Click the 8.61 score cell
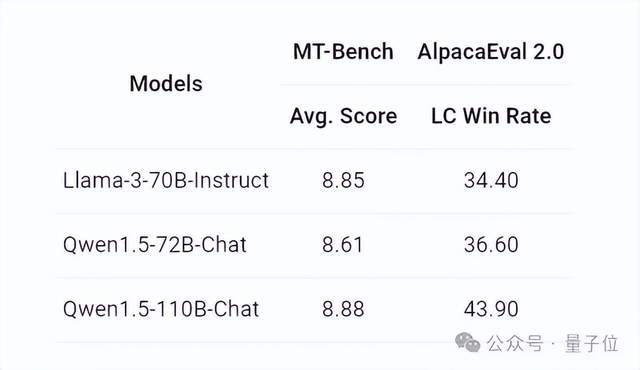This screenshot has width=640, height=370. 342,245
